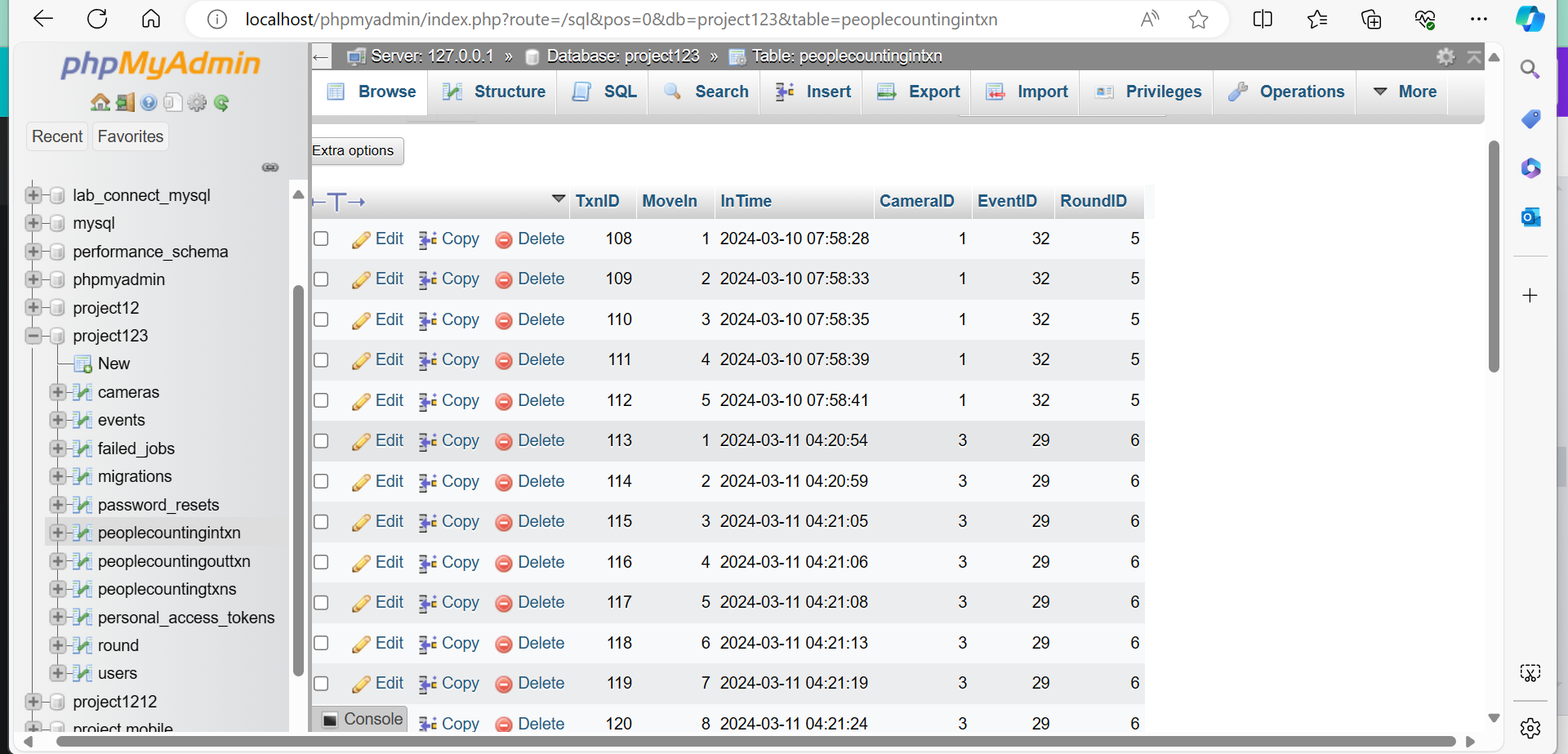Tick the checkbox for row TxnID 117
Screen dimensions: 1568x754
[321, 603]
